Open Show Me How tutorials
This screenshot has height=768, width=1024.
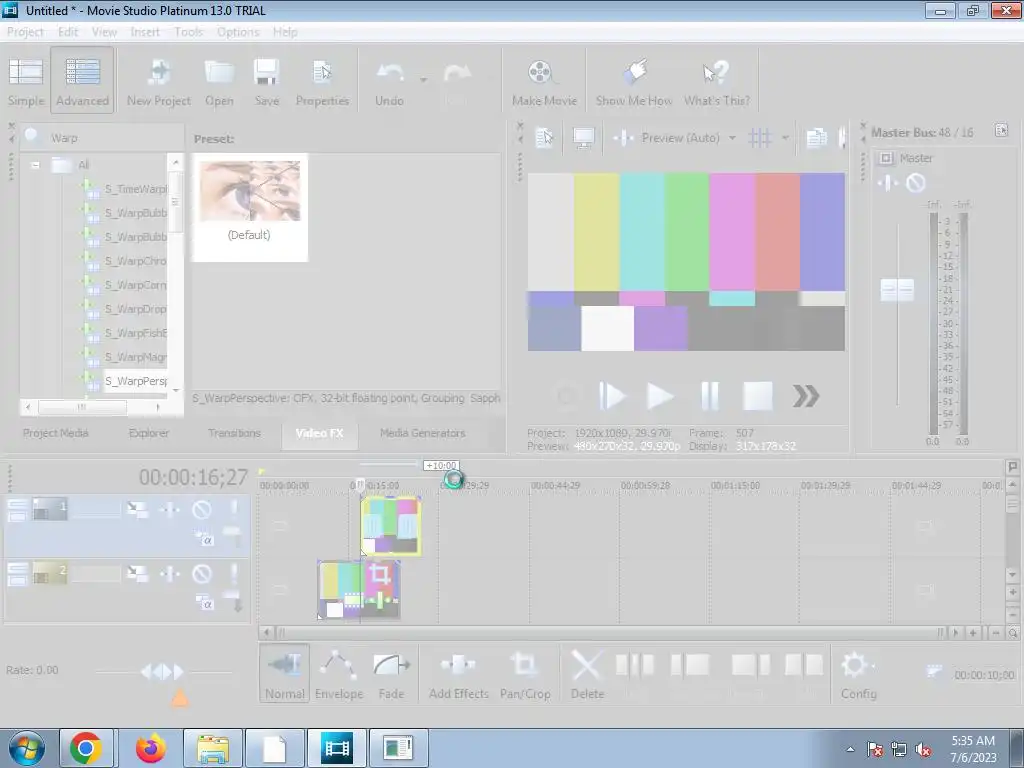pyautogui.click(x=633, y=82)
